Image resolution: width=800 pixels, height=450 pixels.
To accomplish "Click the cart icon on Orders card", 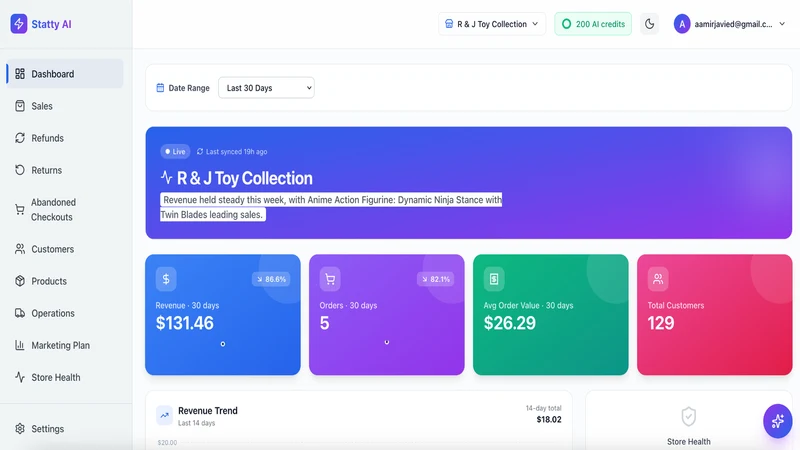I will [x=330, y=279].
